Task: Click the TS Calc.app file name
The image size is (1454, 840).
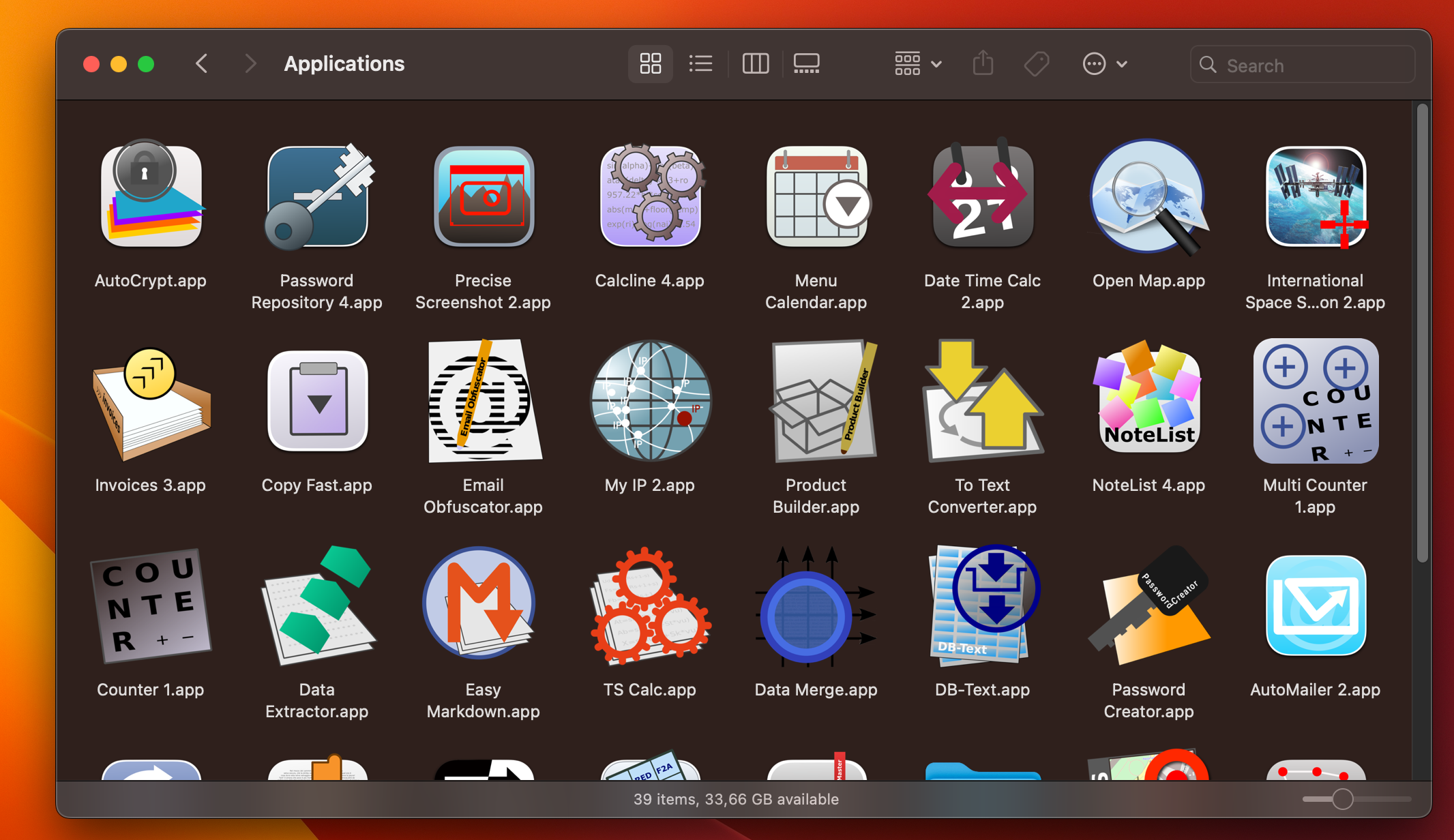Action: (650, 690)
